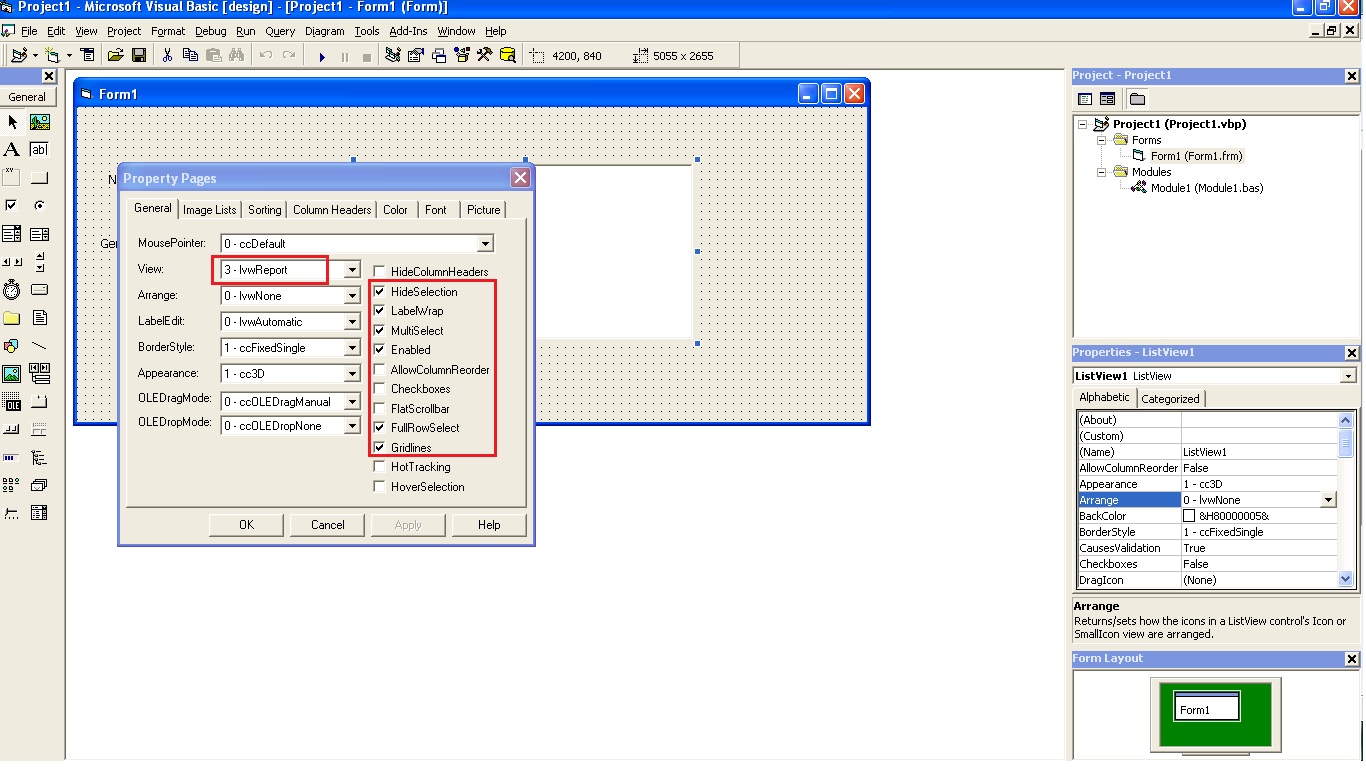Choose the OLE control in toolbox
The width and height of the screenshot is (1366, 768).
click(12, 402)
